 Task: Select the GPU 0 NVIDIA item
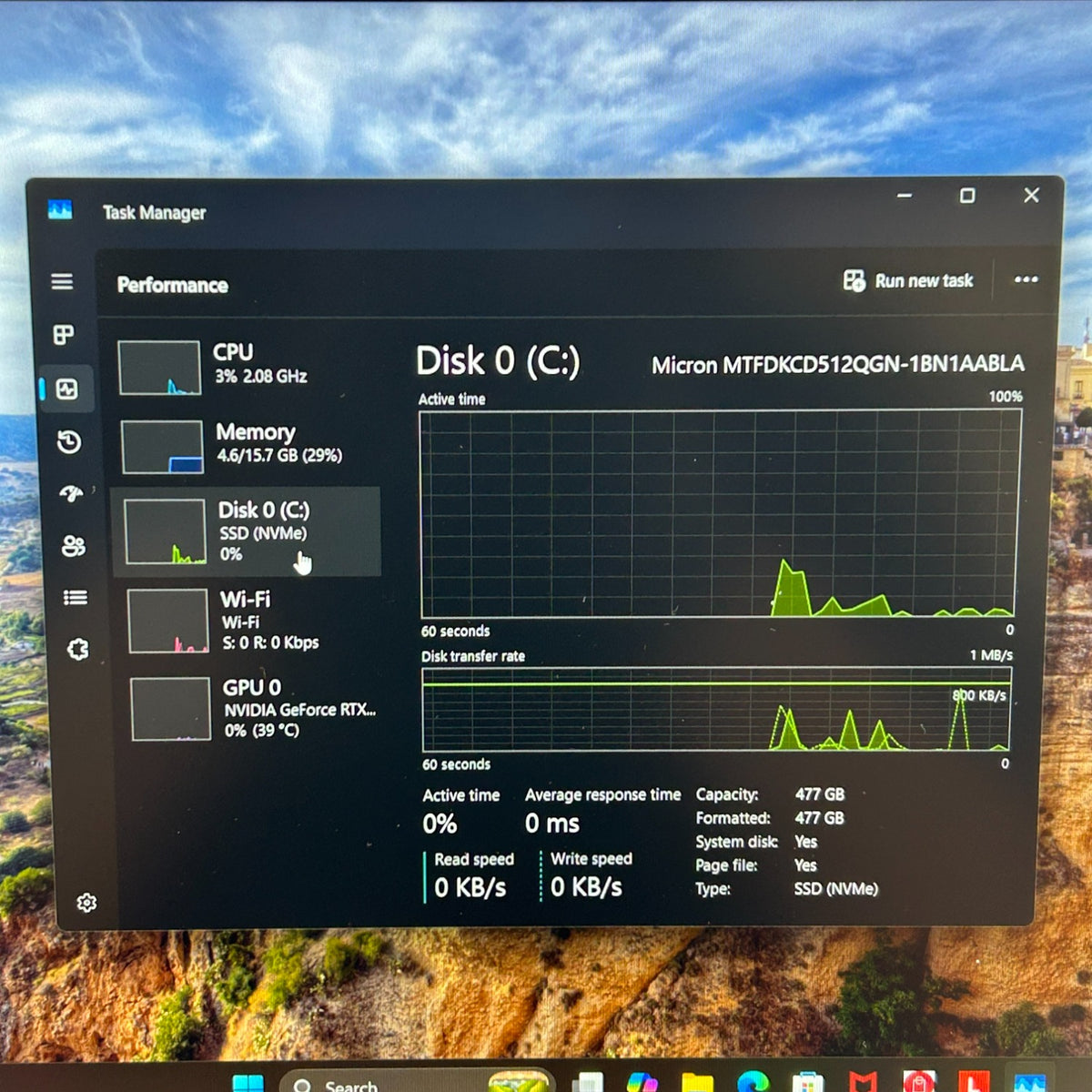(x=253, y=709)
